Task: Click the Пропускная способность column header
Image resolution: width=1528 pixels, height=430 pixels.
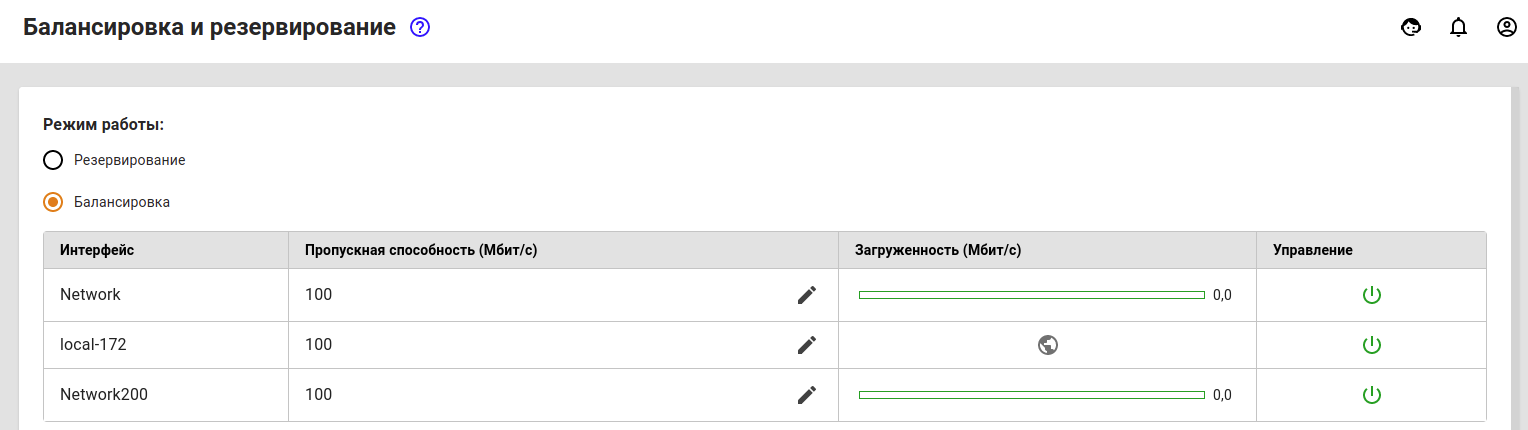Action: [421, 250]
